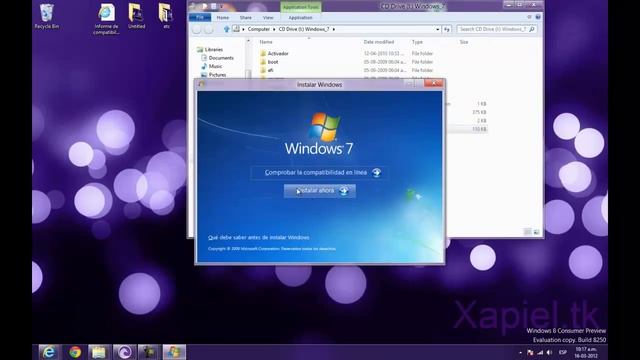The width and height of the screenshot is (640, 360).
Task: Click the search magnifier icon
Action: click(x=532, y=29)
